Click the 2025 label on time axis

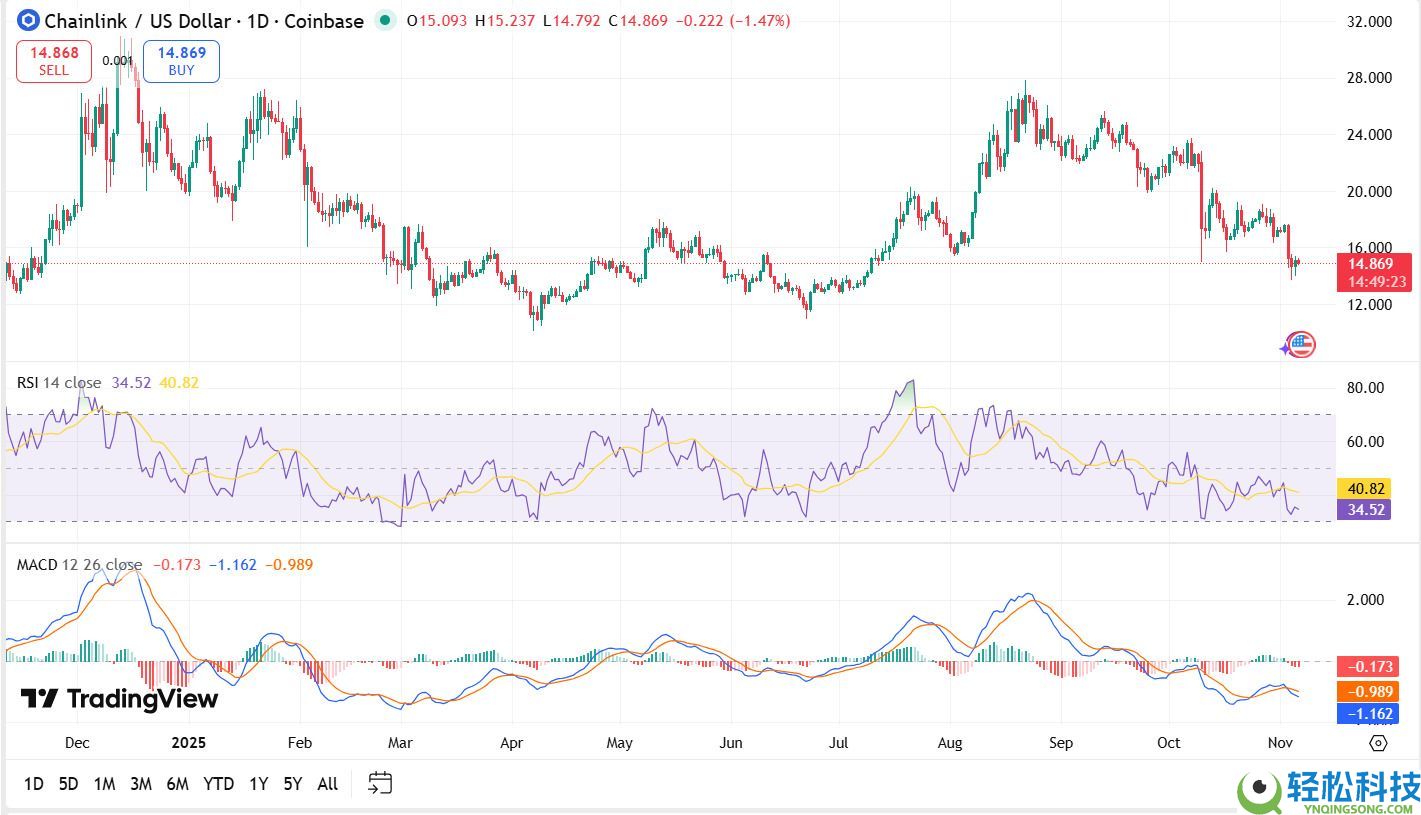[x=187, y=743]
